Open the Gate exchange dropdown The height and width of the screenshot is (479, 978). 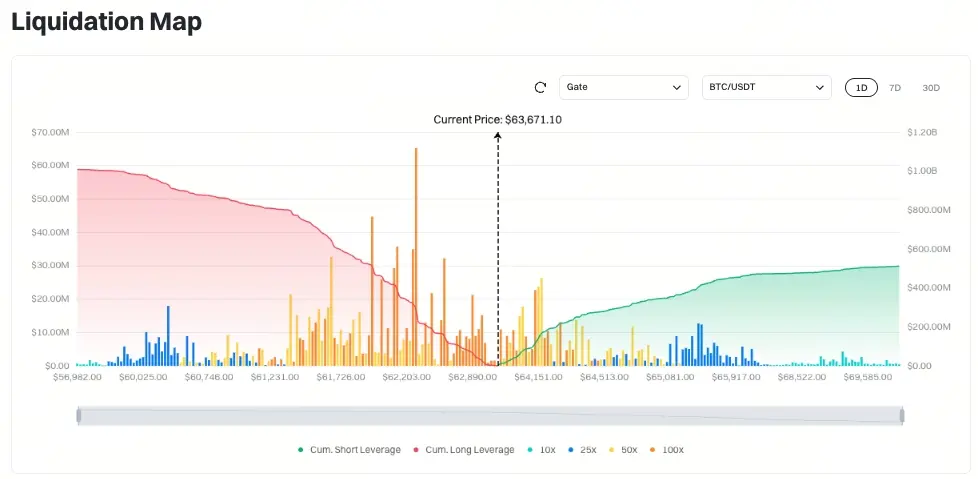(x=624, y=88)
